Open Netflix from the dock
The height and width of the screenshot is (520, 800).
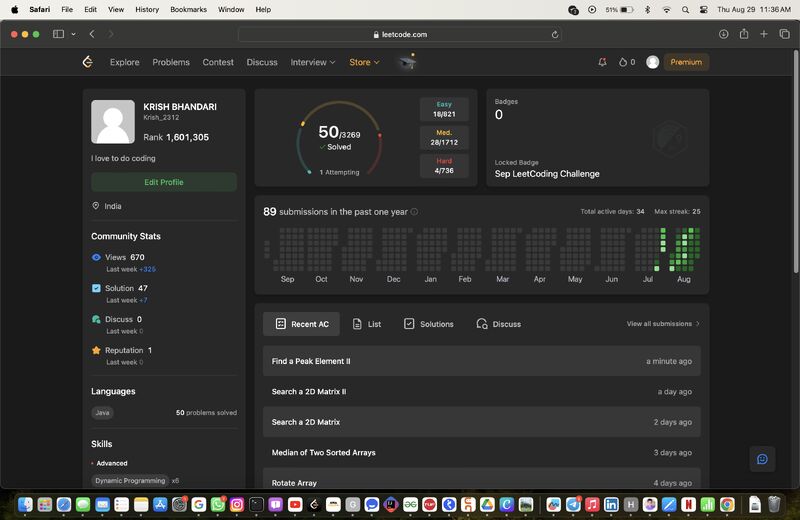[x=688, y=505]
